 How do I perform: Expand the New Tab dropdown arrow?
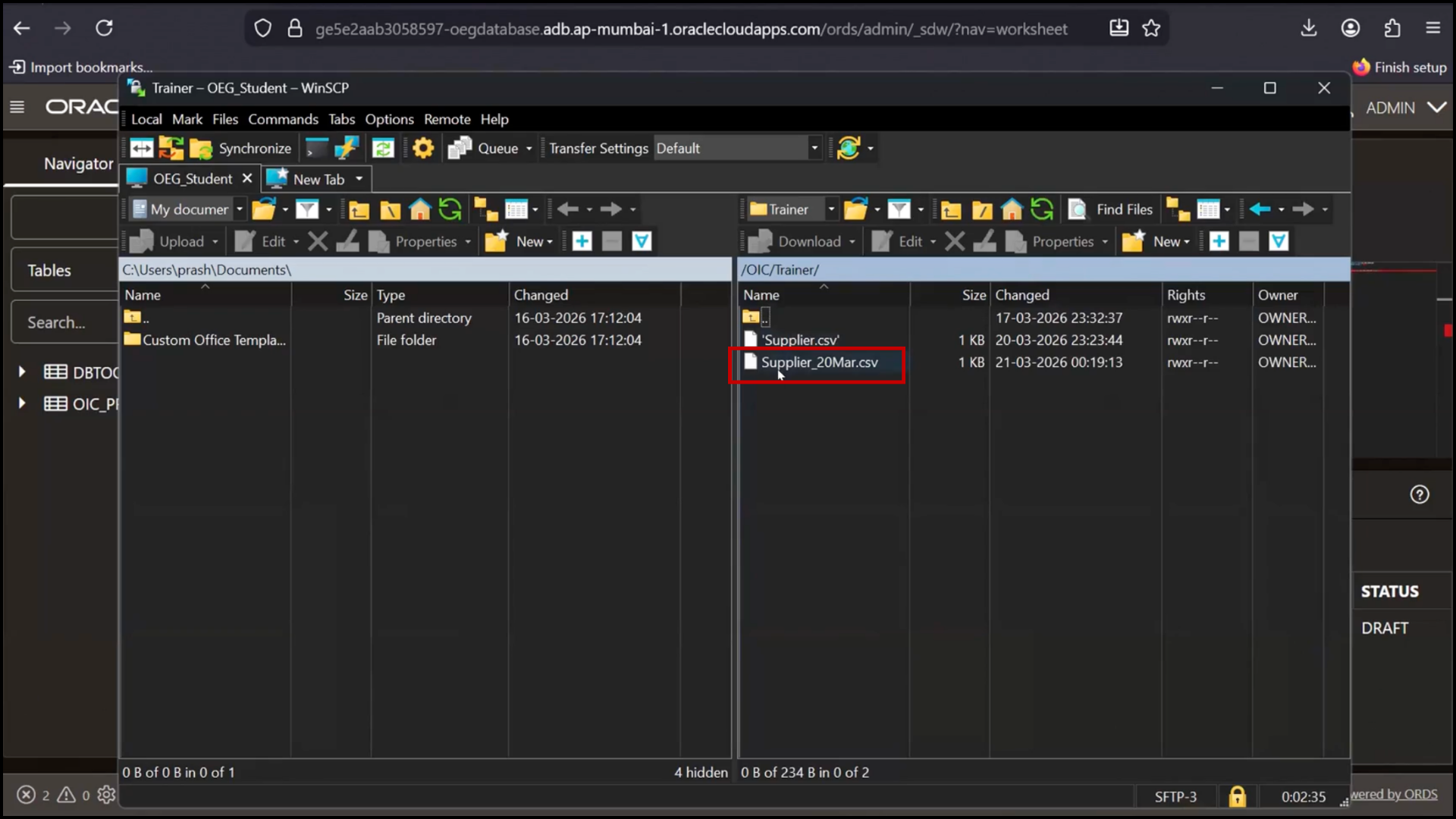pos(359,179)
